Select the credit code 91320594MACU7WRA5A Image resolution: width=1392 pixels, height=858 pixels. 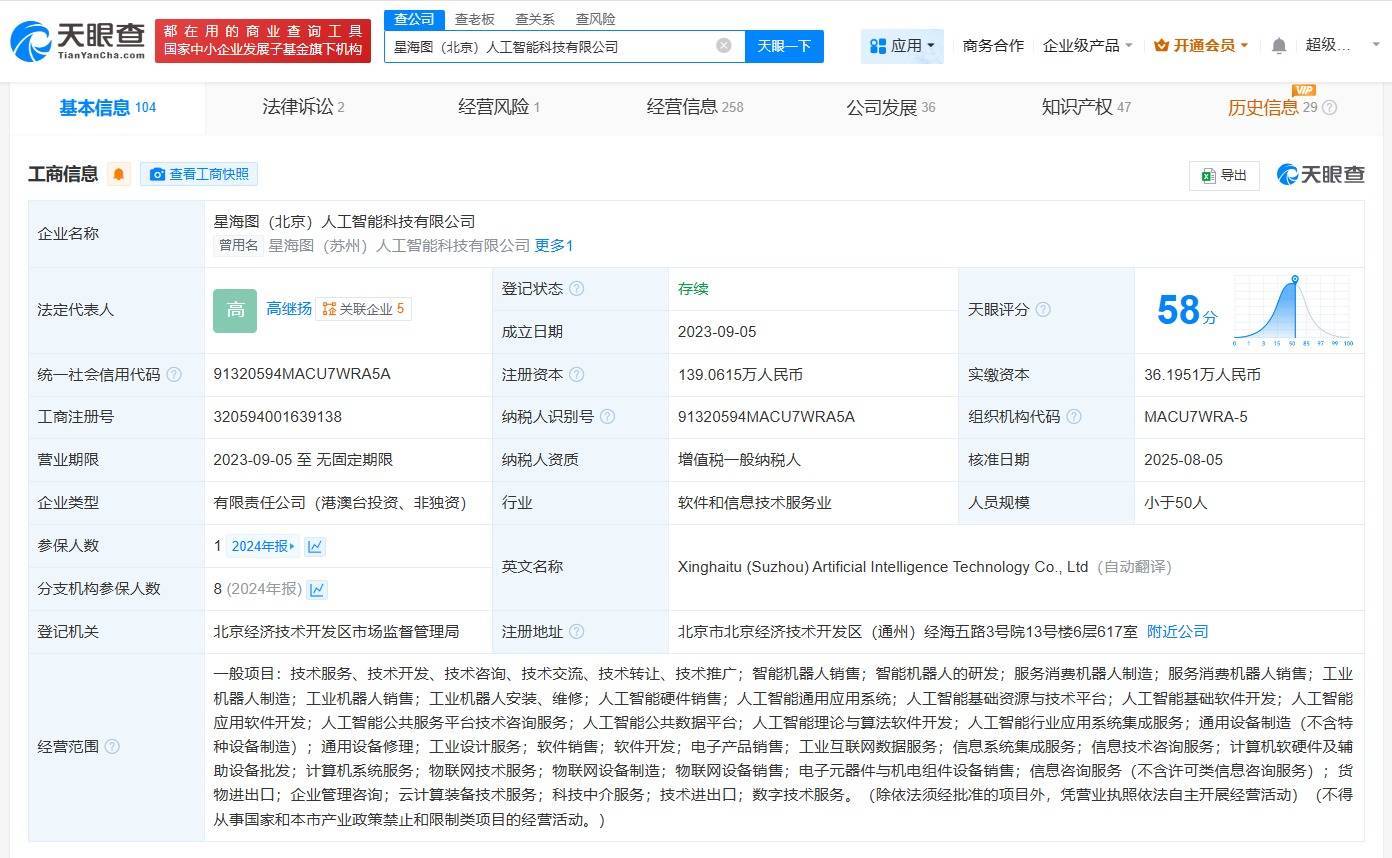302,374
